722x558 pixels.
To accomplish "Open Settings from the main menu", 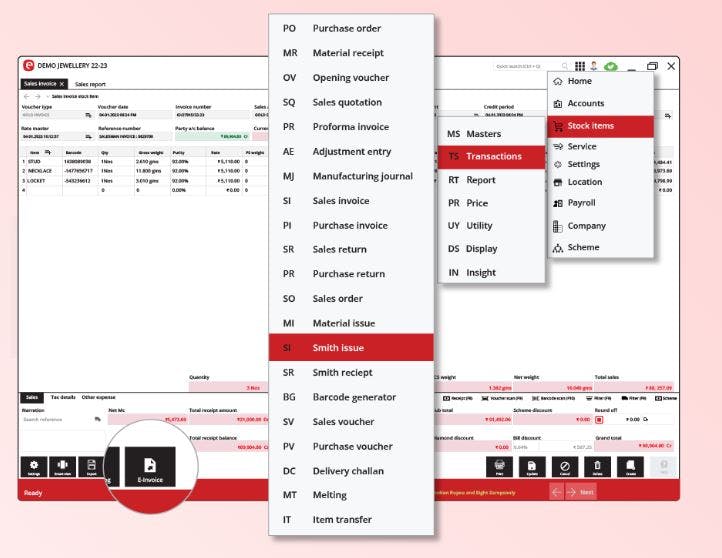I will point(600,164).
